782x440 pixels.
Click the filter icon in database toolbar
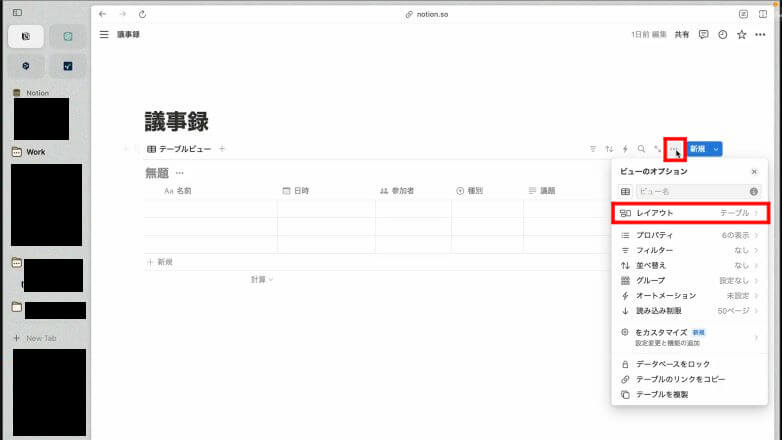tap(592, 149)
